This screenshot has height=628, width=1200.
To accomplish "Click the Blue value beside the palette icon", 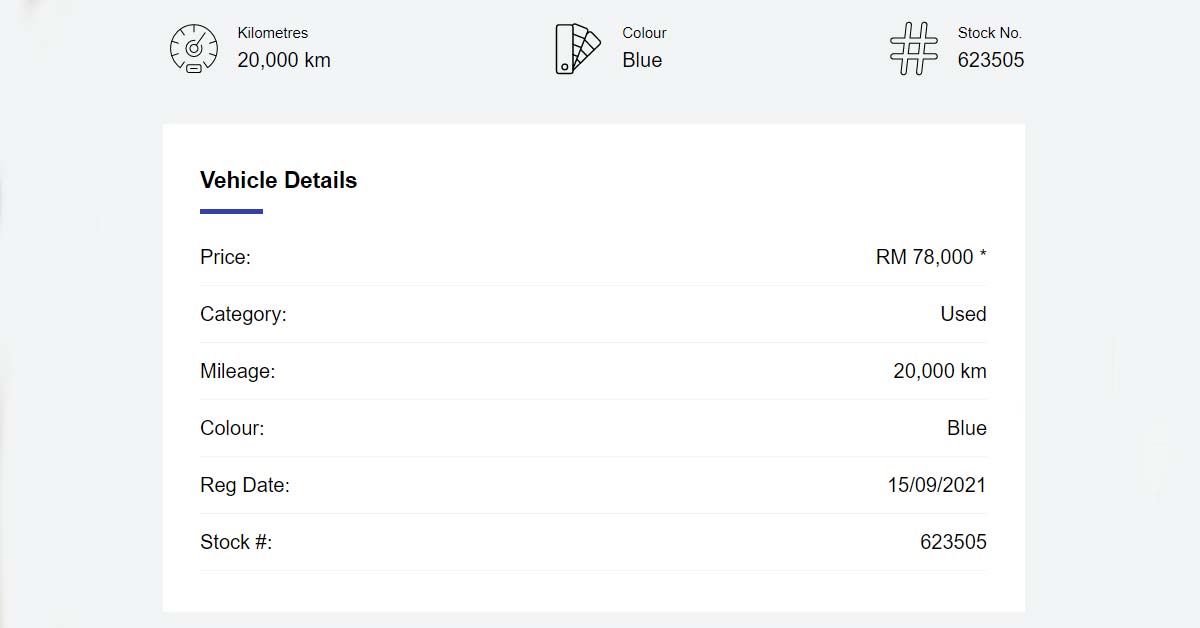I will point(642,60).
